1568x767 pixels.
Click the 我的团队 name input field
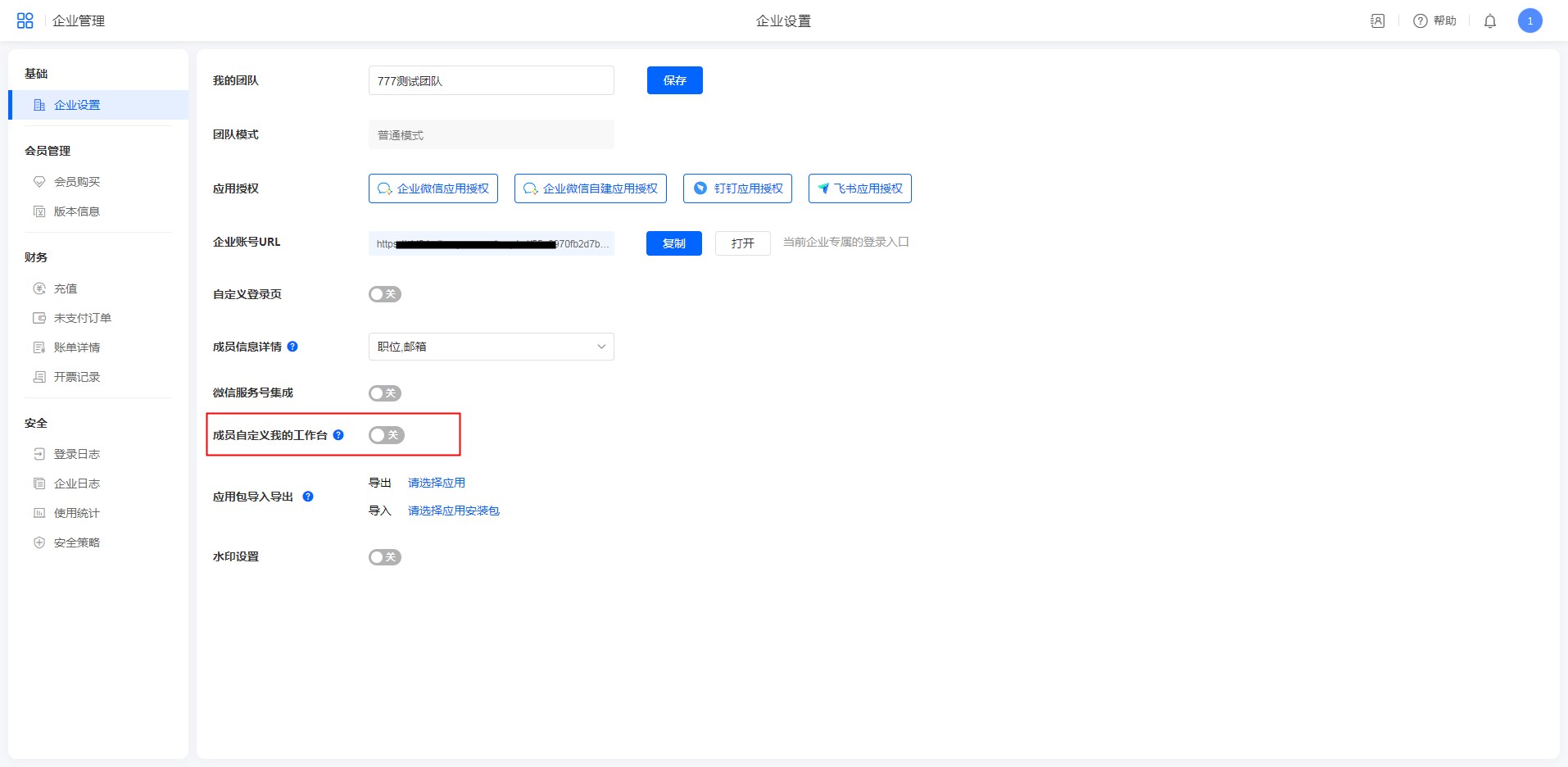tap(491, 80)
